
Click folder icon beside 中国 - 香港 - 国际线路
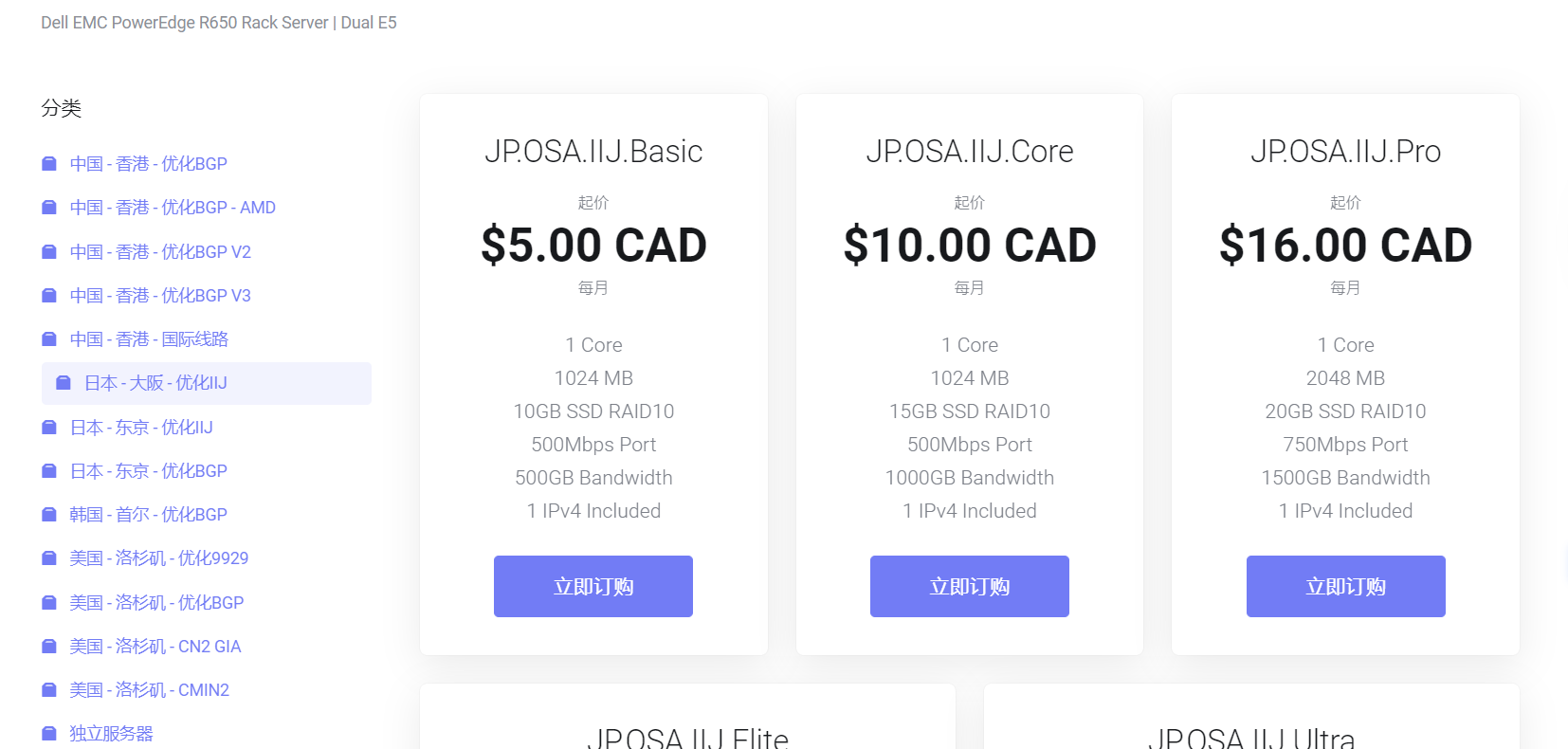click(49, 339)
